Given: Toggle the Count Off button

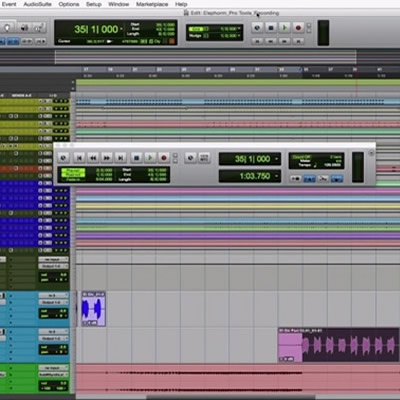Looking at the screenshot, I should point(301,157).
